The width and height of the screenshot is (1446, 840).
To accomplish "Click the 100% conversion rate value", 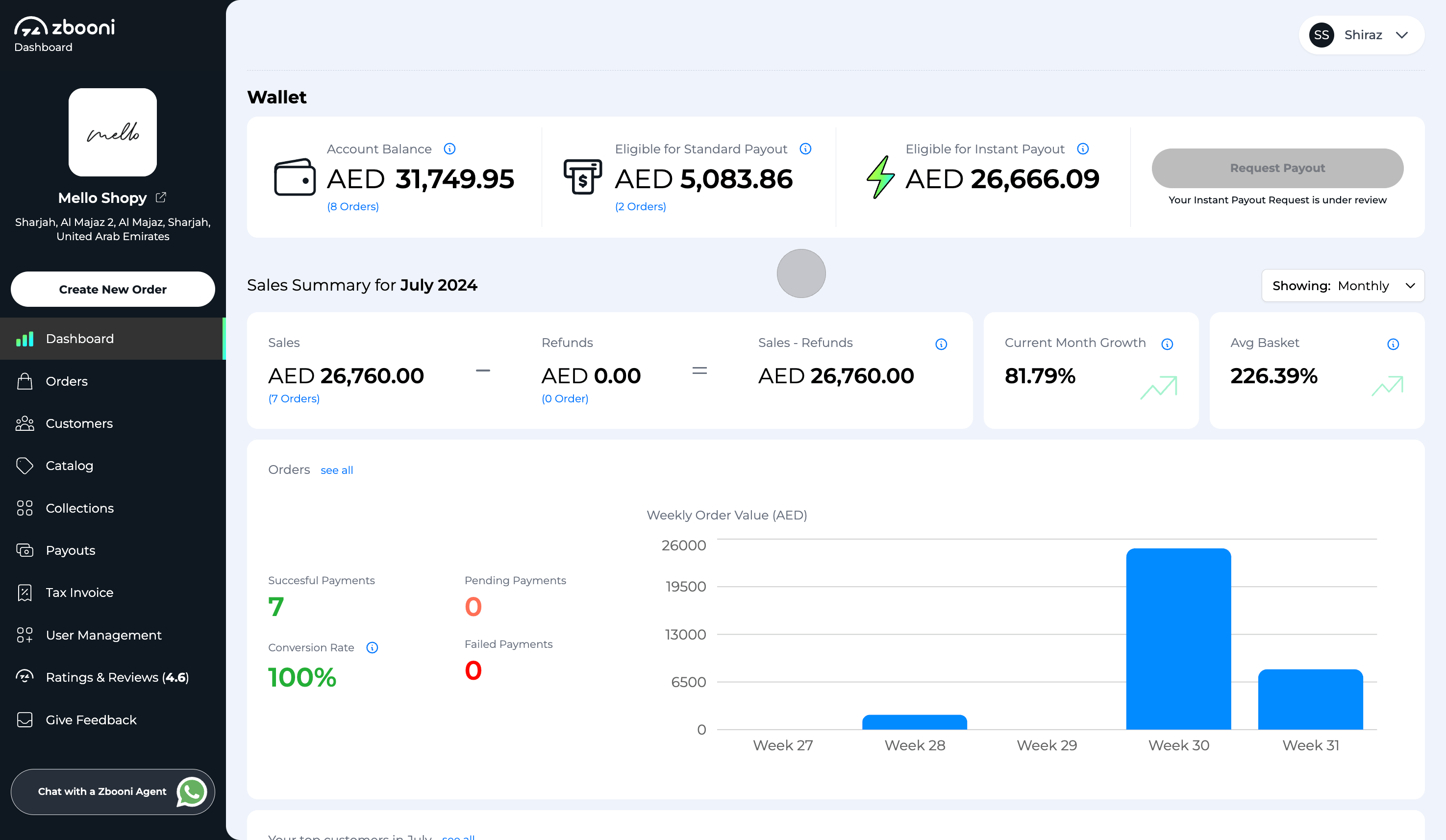I will [x=302, y=677].
